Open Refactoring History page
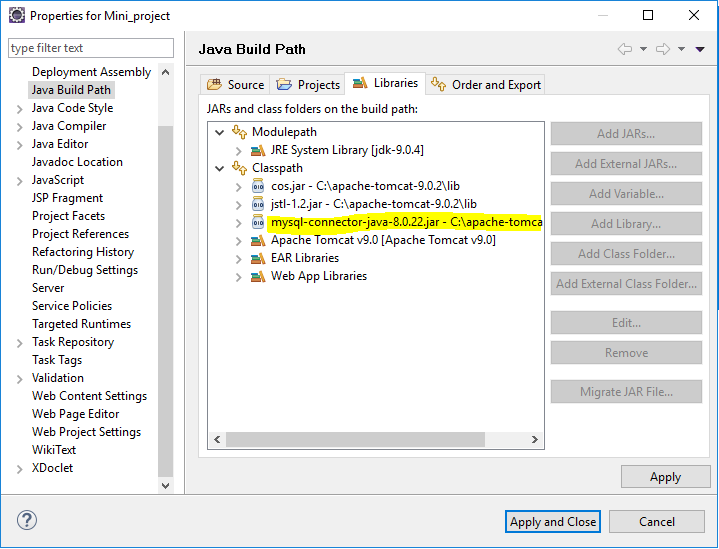719x549 pixels. tap(83, 252)
